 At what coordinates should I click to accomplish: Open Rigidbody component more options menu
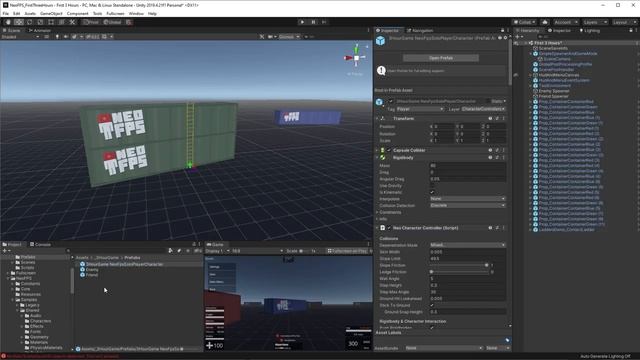pos(504,158)
